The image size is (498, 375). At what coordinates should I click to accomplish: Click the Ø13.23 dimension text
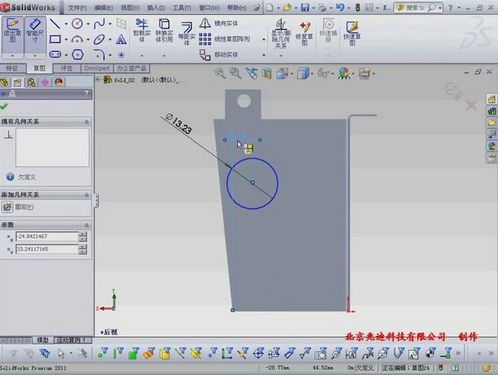(179, 124)
